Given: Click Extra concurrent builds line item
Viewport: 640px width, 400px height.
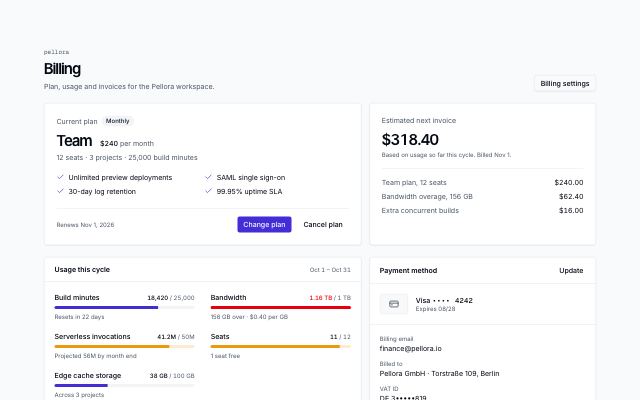Looking at the screenshot, I should pos(482,211).
